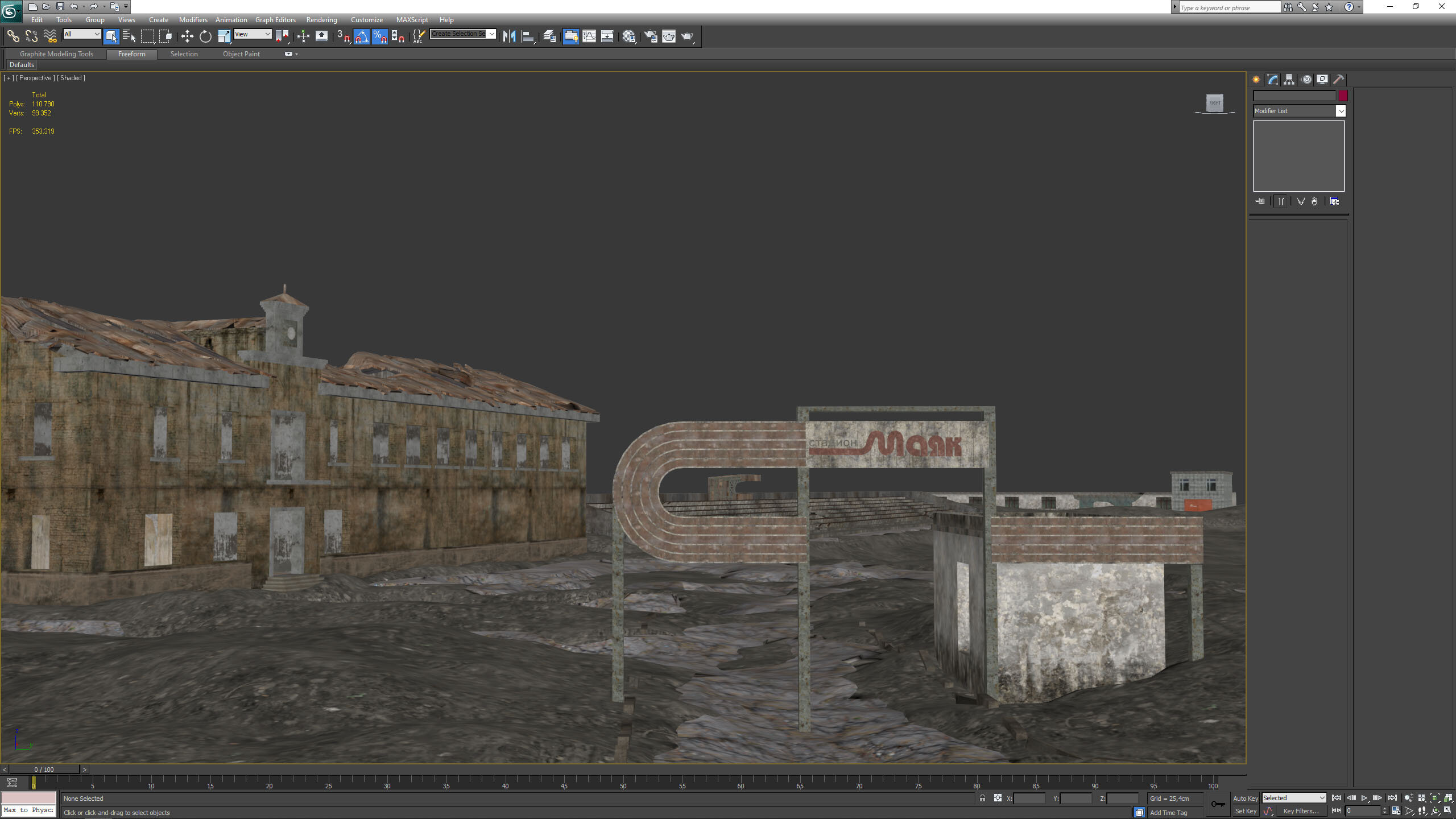Image resolution: width=1456 pixels, height=819 pixels.
Task: Click the object color swatch
Action: [1343, 96]
